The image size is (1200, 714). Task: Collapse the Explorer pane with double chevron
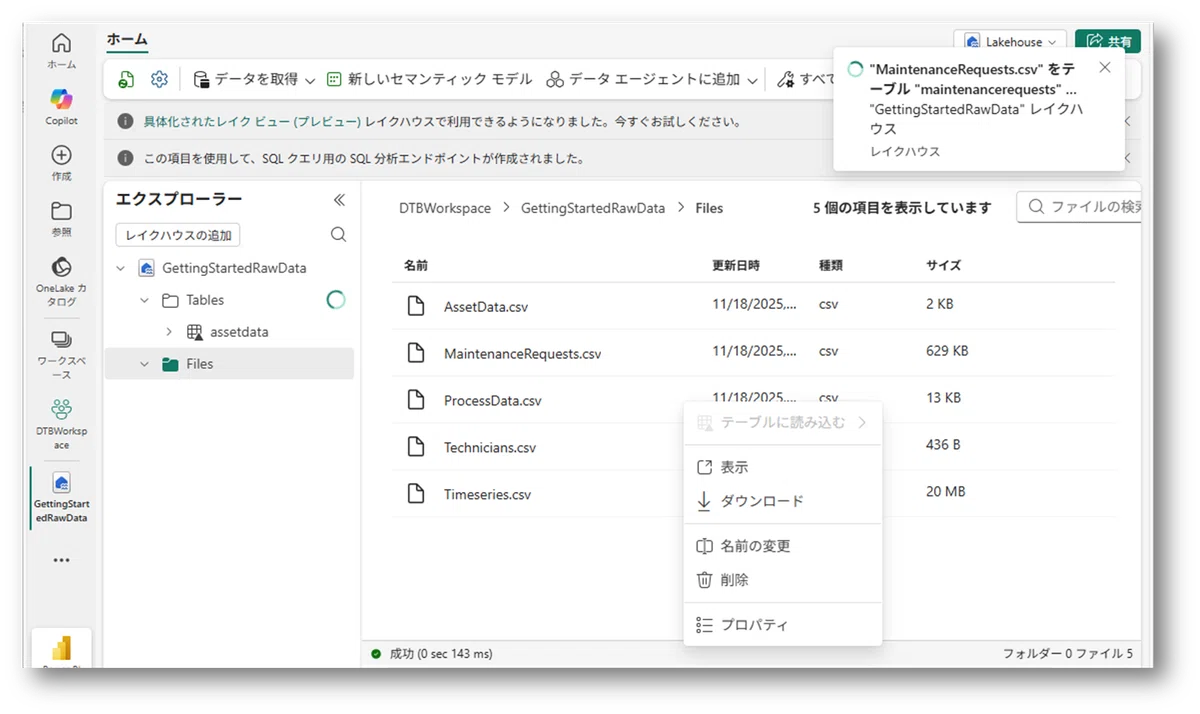point(339,200)
